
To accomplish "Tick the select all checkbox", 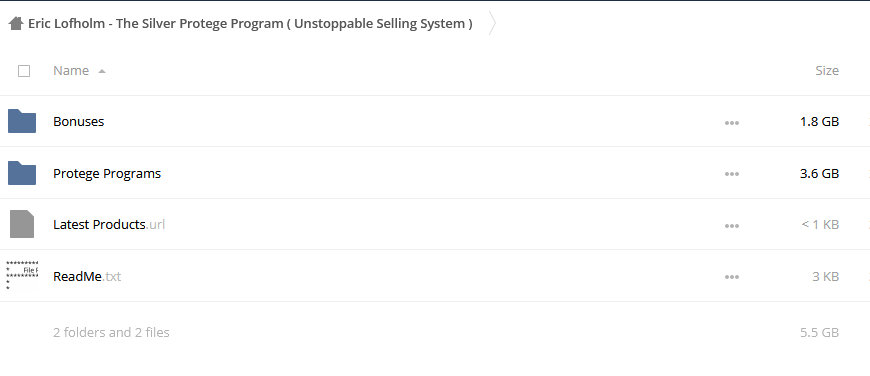I will point(24,70).
